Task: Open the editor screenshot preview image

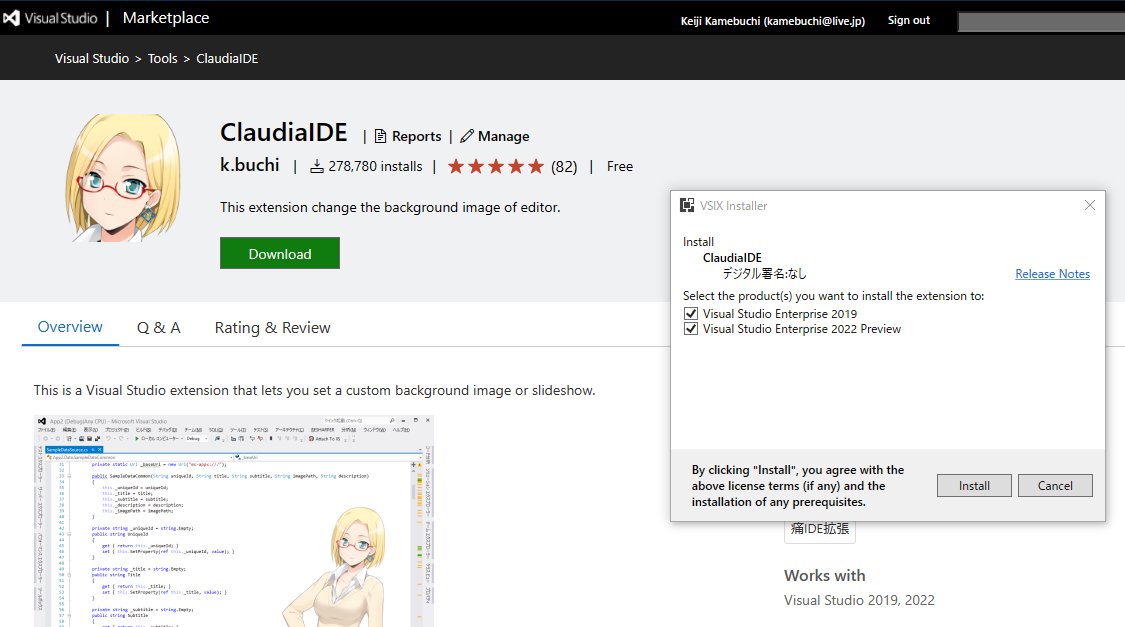Action: pyautogui.click(x=234, y=521)
